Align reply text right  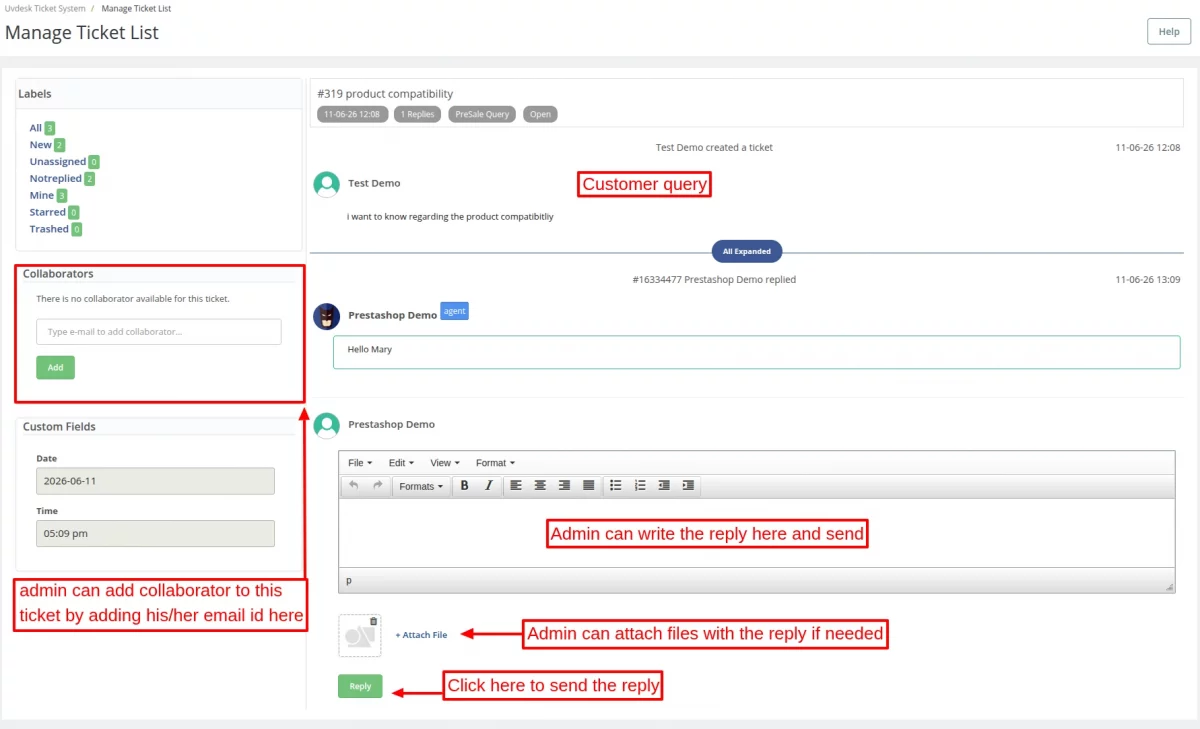pyautogui.click(x=564, y=486)
